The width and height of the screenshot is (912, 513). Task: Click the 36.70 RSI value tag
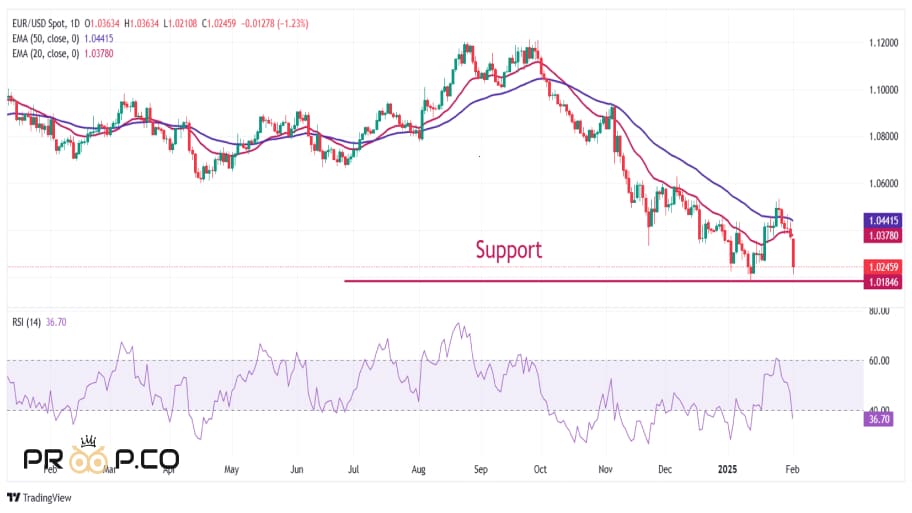click(877, 421)
